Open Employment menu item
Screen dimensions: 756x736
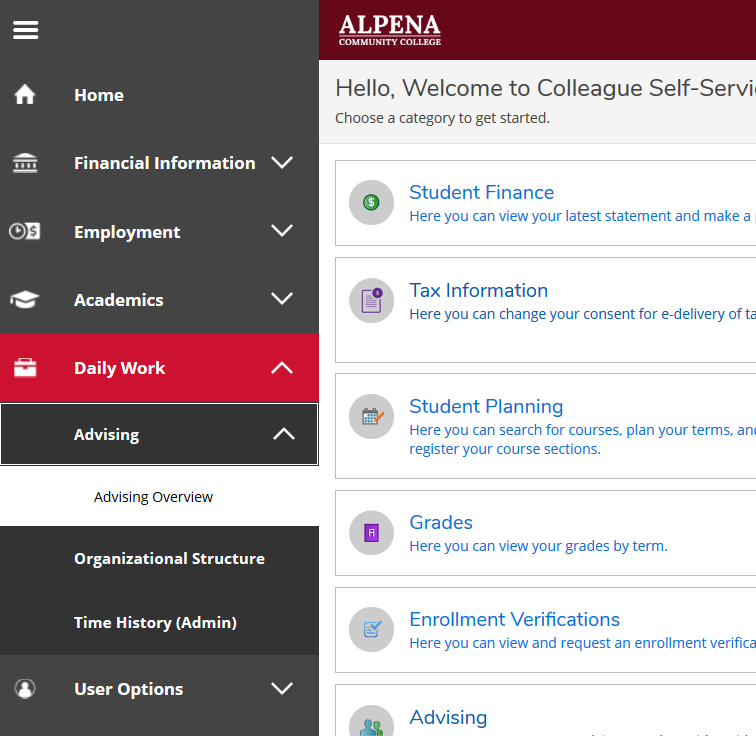[127, 232]
